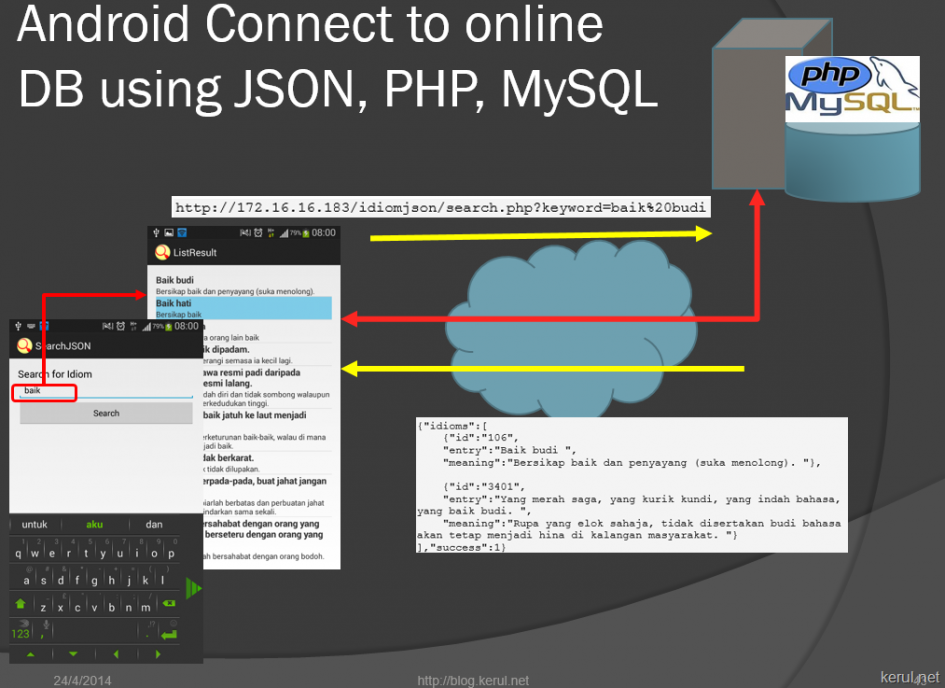
Task: Tap the alarm icon in the status bar
Action: pyautogui.click(x=121, y=324)
